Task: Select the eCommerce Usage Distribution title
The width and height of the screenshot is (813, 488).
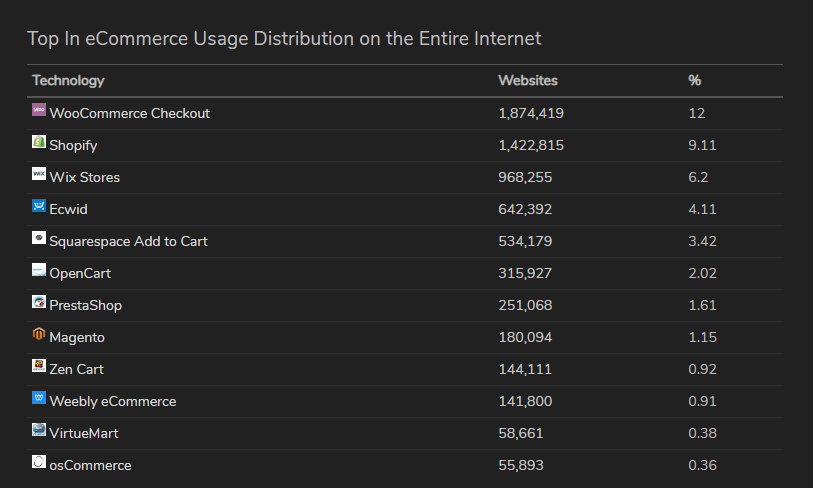Action: pyautogui.click(x=284, y=39)
